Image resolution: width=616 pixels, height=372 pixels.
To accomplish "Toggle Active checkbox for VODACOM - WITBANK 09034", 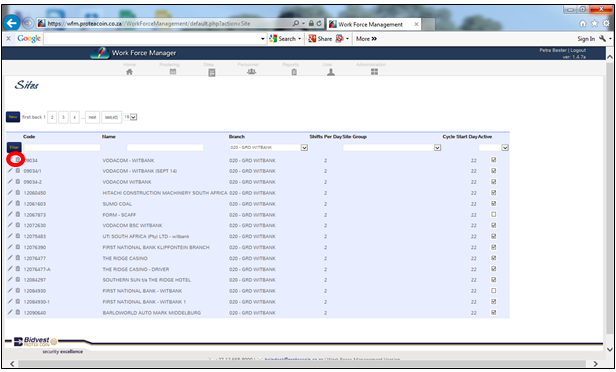I will pos(493,160).
